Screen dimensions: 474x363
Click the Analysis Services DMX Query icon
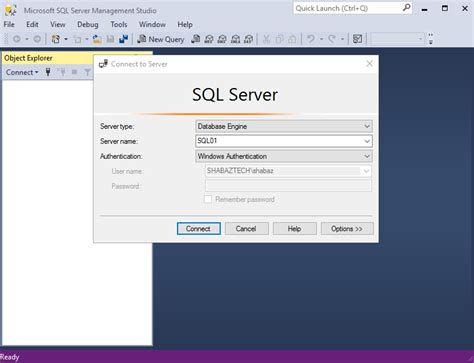click(222, 39)
